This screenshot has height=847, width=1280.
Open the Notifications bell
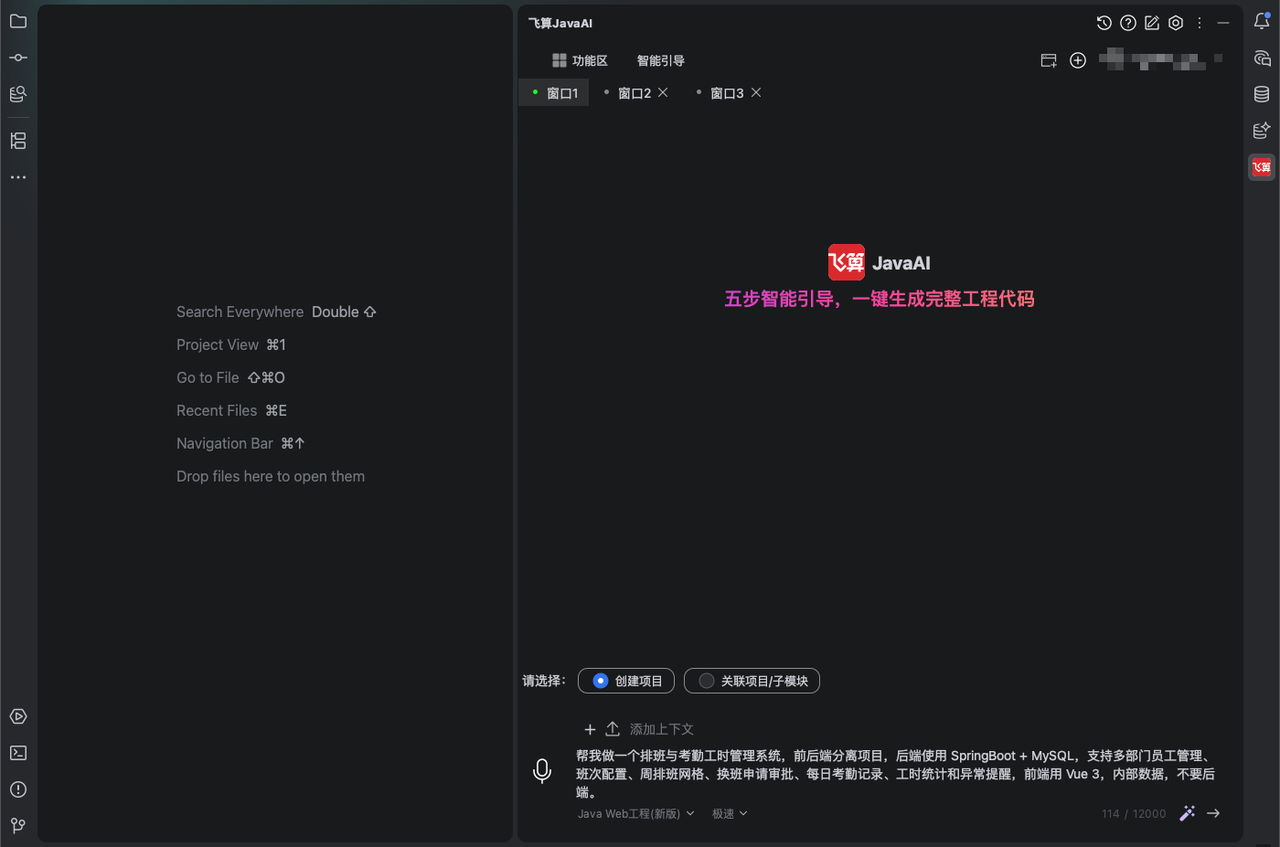click(1262, 21)
